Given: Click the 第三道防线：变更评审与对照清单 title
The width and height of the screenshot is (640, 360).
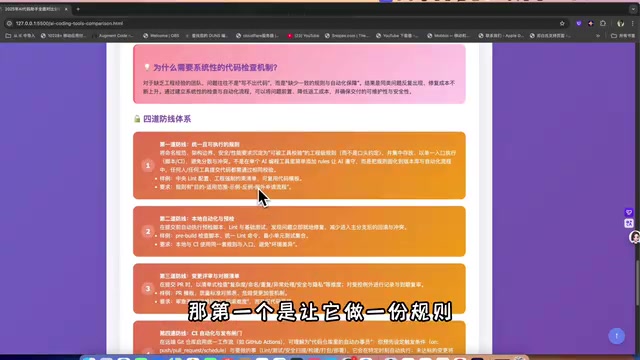Looking at the screenshot, I should [199, 276].
